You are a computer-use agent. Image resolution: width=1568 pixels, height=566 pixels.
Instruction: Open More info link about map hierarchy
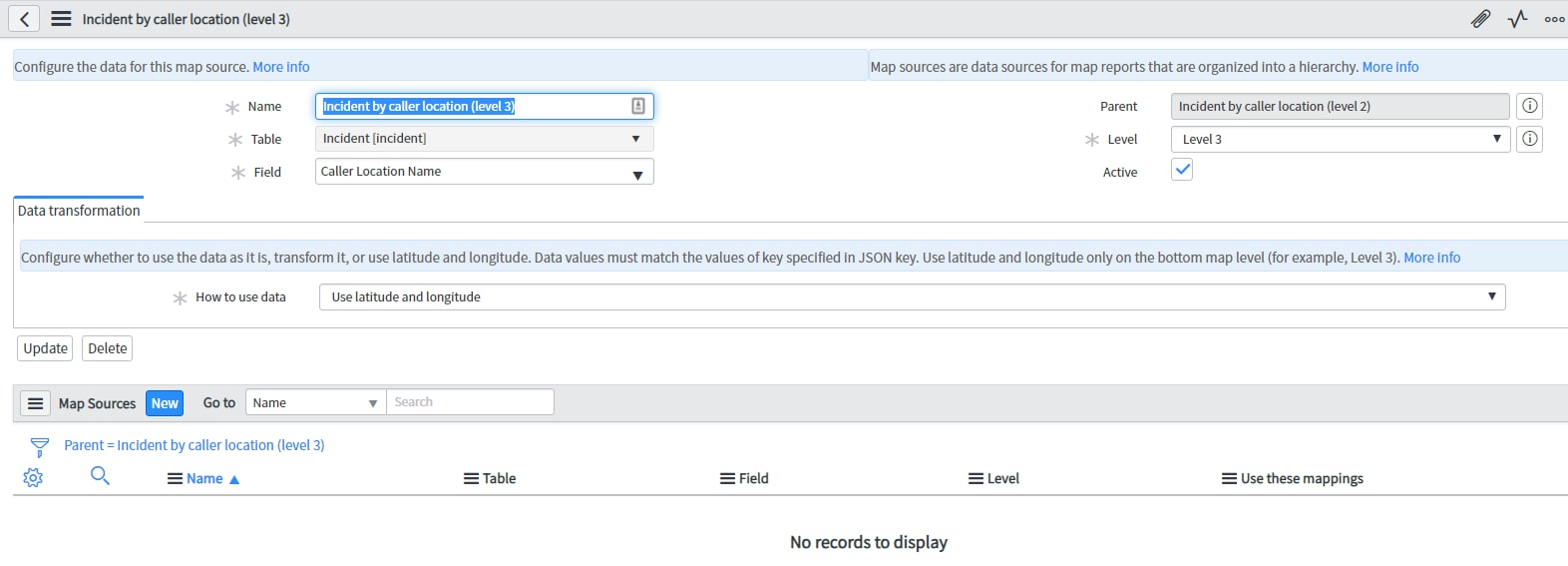point(1390,67)
